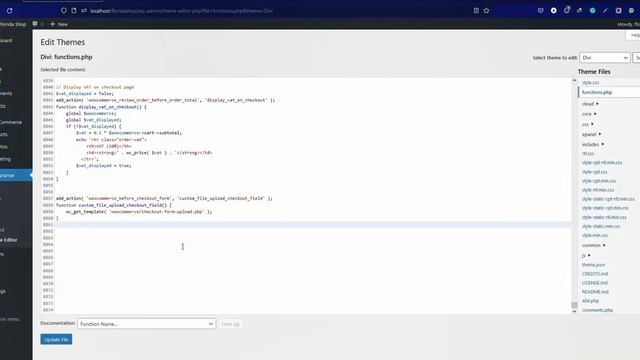The height and width of the screenshot is (360, 640).
Task: Click the localhost address bar URL
Action: point(181,11)
